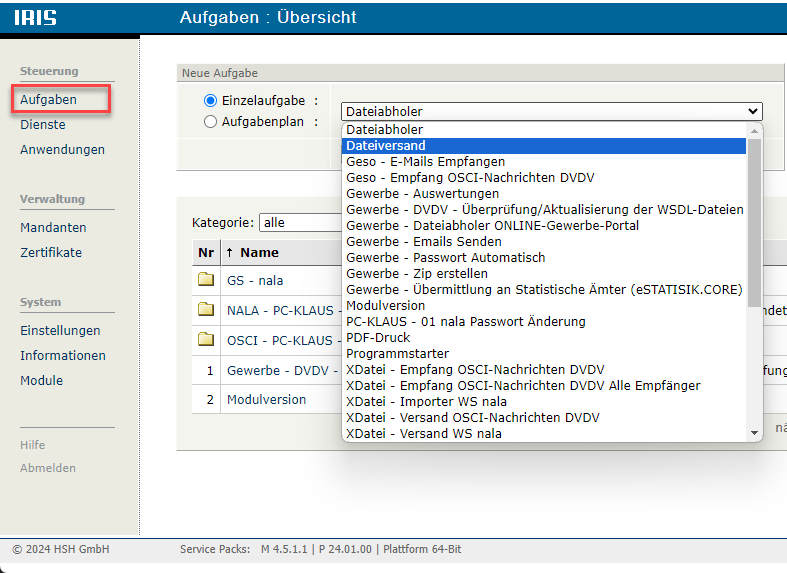This screenshot has width=787, height=573.
Task: Click the sort arrow beside Name column
Action: pyautogui.click(x=230, y=253)
